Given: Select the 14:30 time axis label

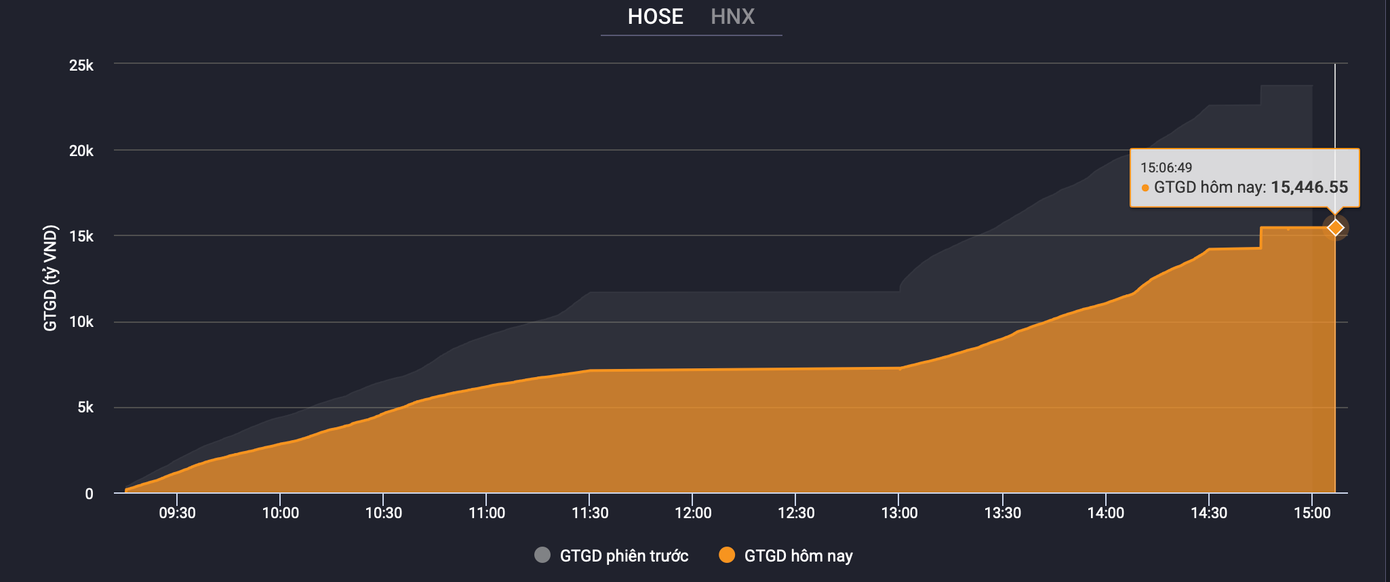Looking at the screenshot, I should coord(1208,513).
